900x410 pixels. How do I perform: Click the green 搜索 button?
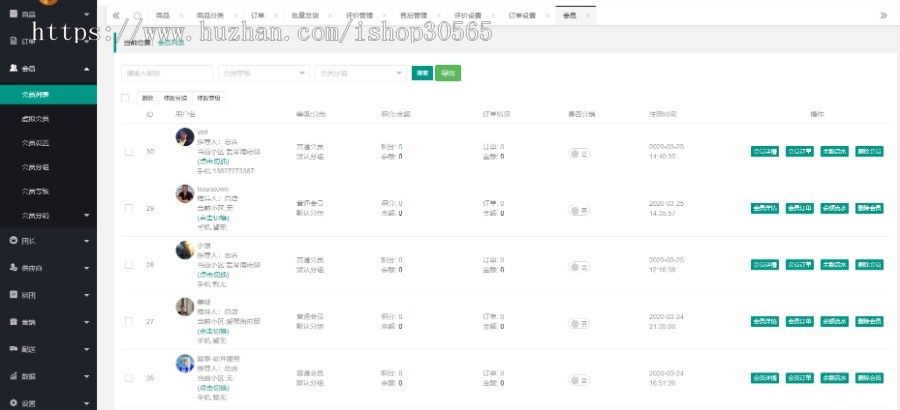[x=422, y=73]
